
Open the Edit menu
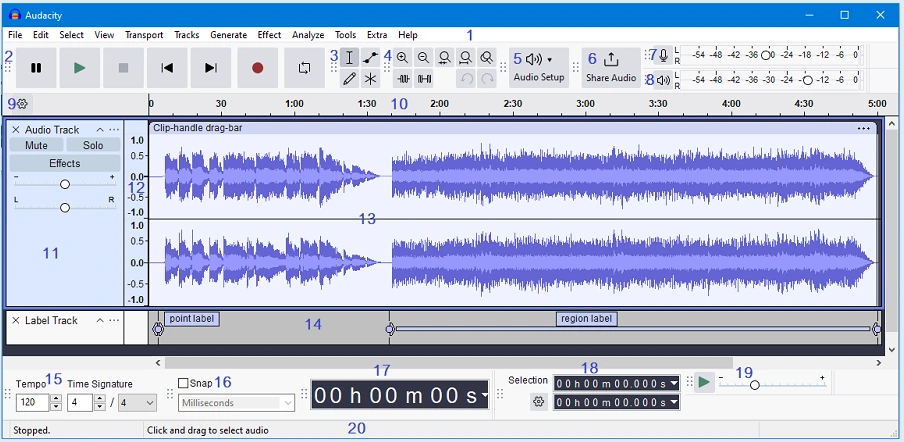[x=40, y=35]
